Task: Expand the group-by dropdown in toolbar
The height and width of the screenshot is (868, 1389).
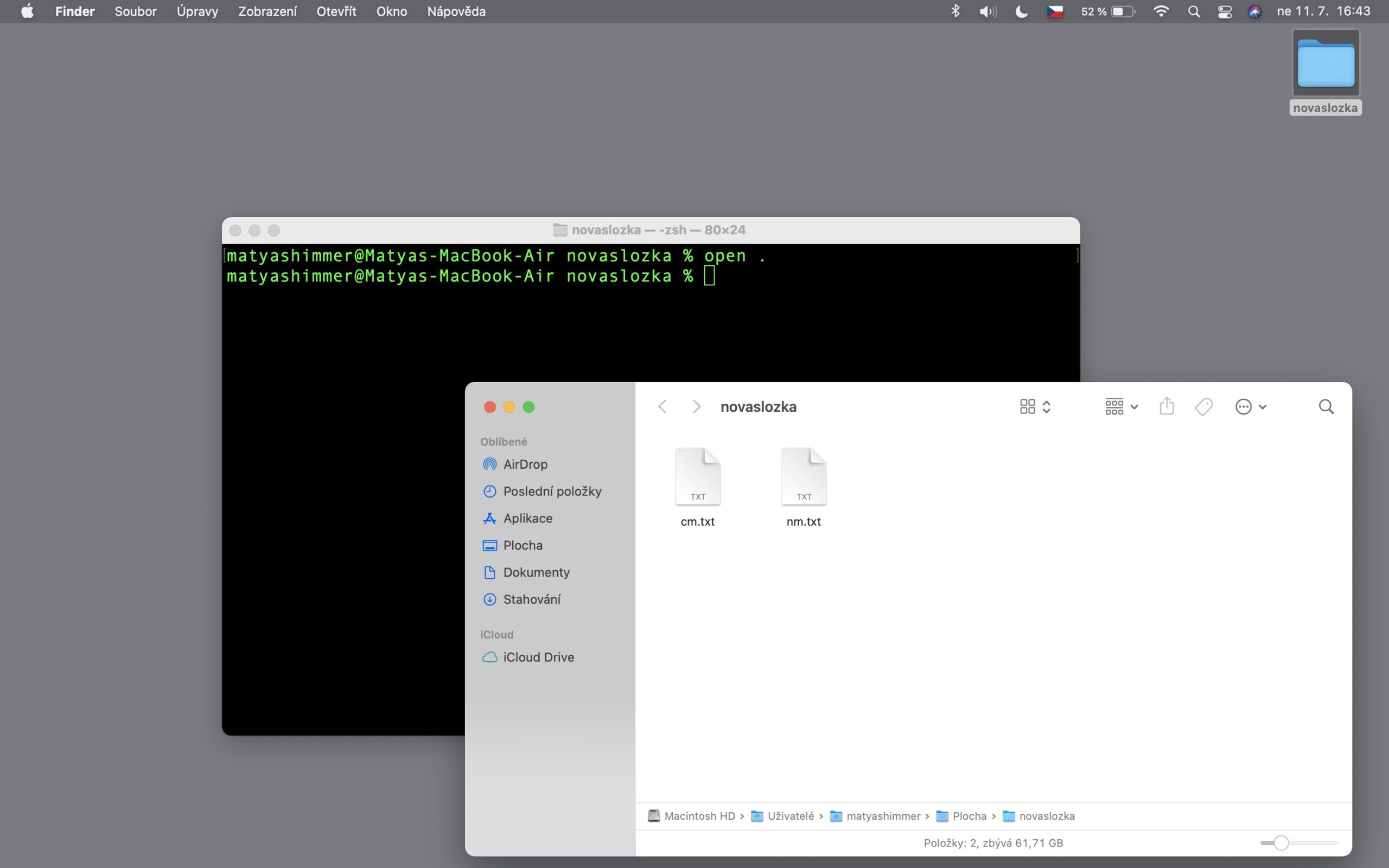Action: [x=1121, y=406]
